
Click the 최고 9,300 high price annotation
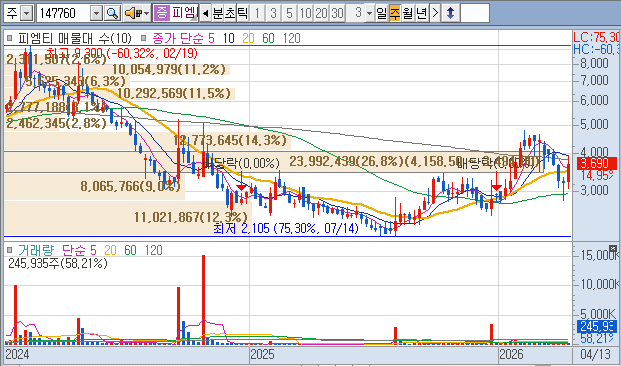click(x=122, y=53)
